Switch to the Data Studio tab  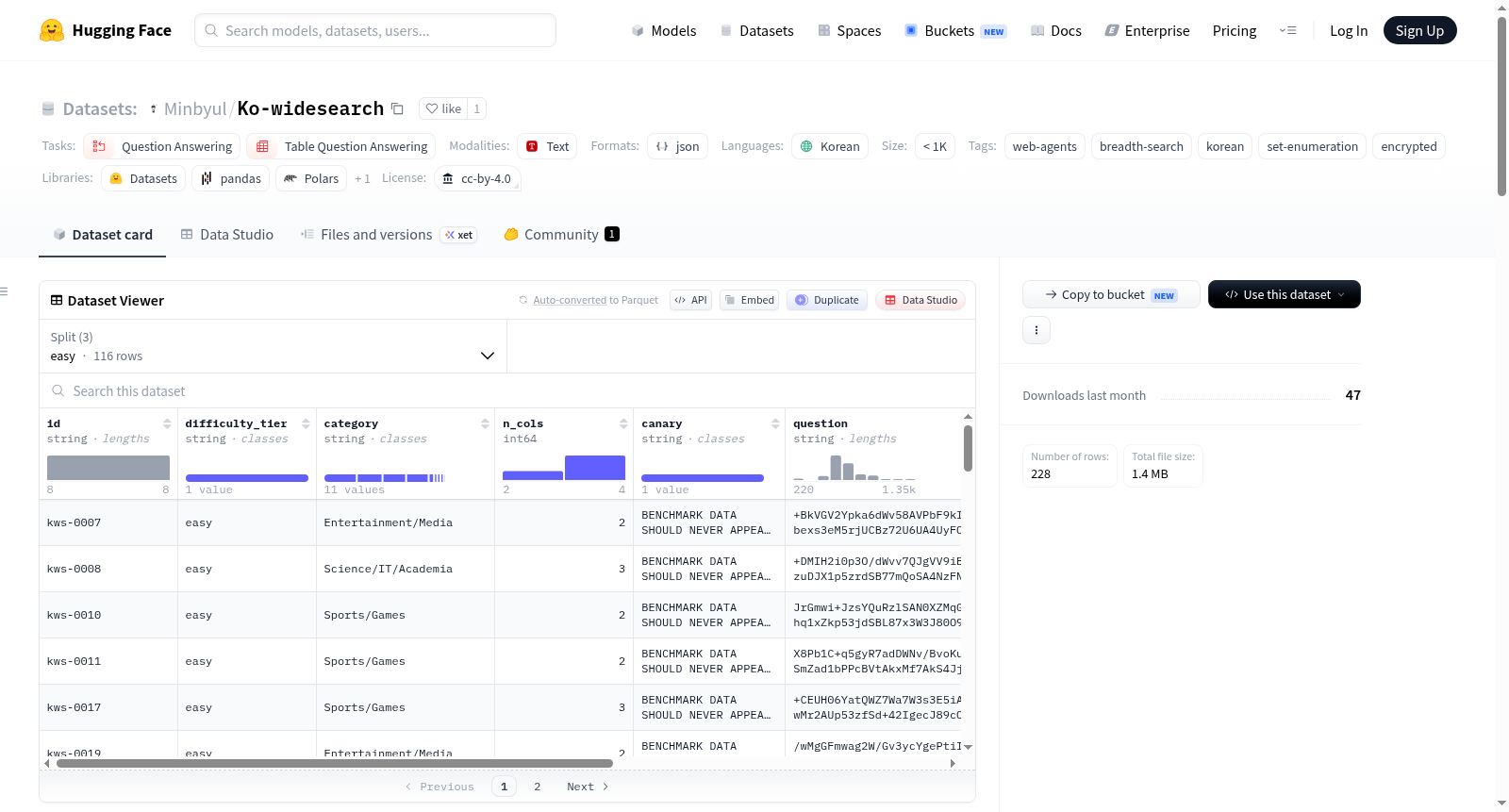[x=227, y=235]
